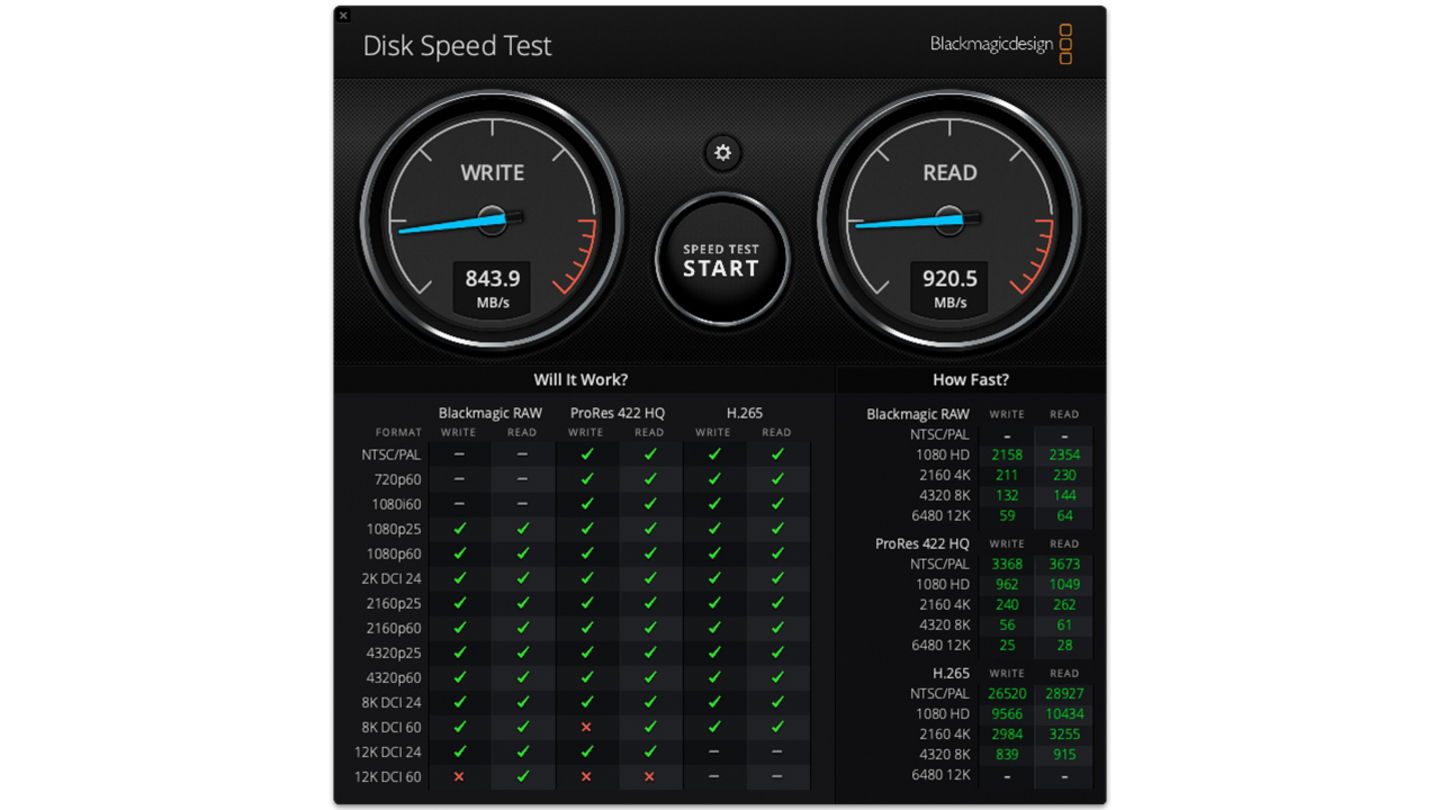Image resolution: width=1440 pixels, height=810 pixels.
Task: Click checkmark for 4320p25 ProRes write
Action: 586,653
